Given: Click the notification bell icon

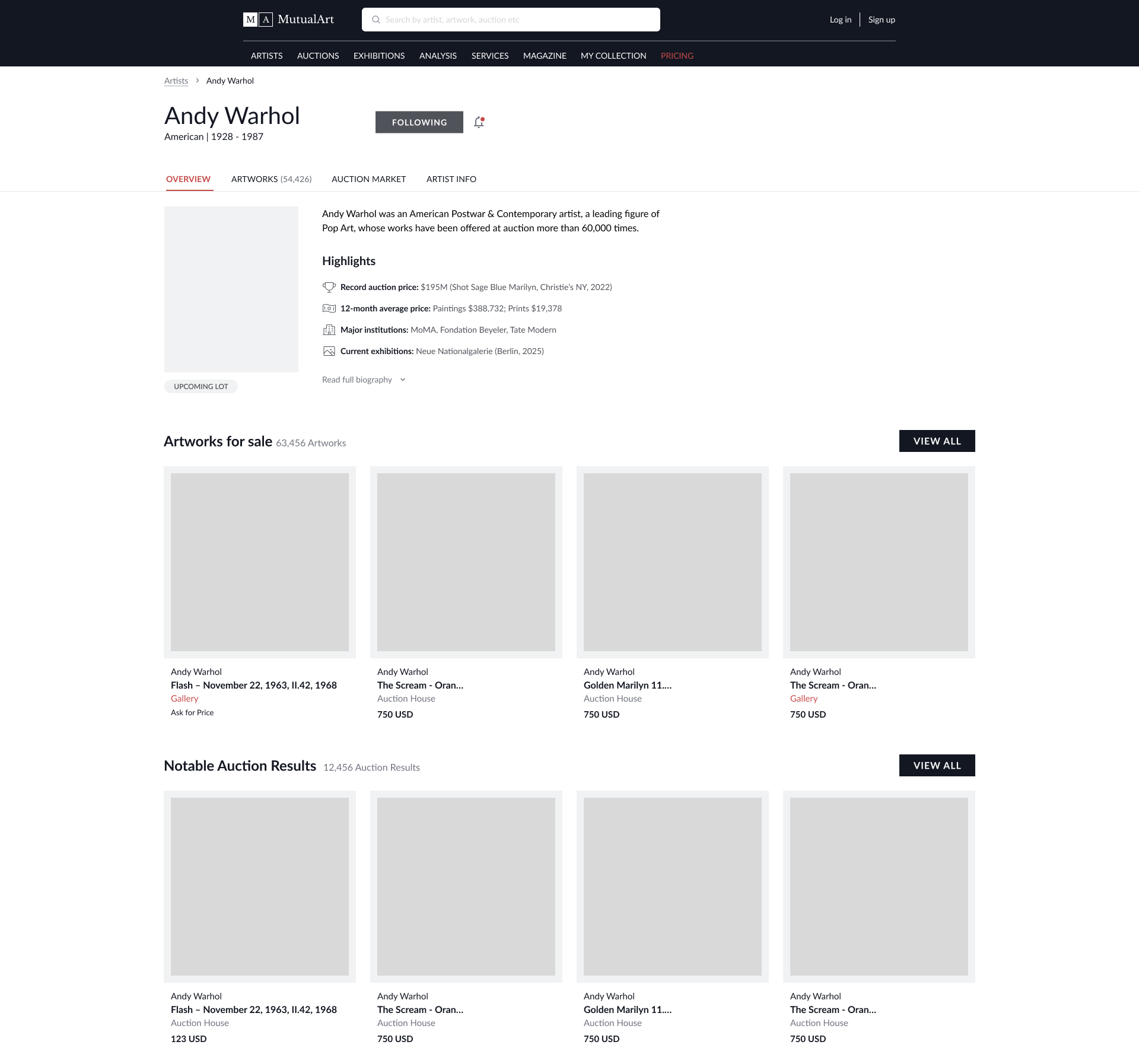Looking at the screenshot, I should 479,122.
